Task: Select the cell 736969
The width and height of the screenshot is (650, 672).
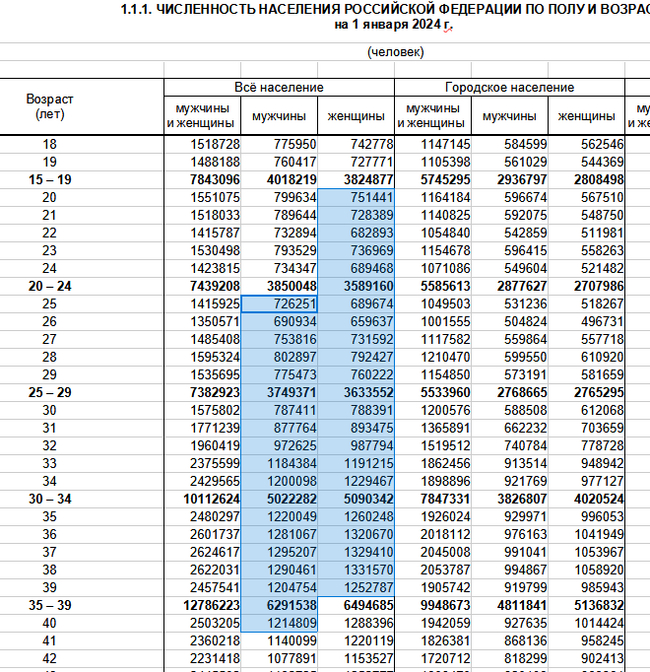Action: pos(356,251)
